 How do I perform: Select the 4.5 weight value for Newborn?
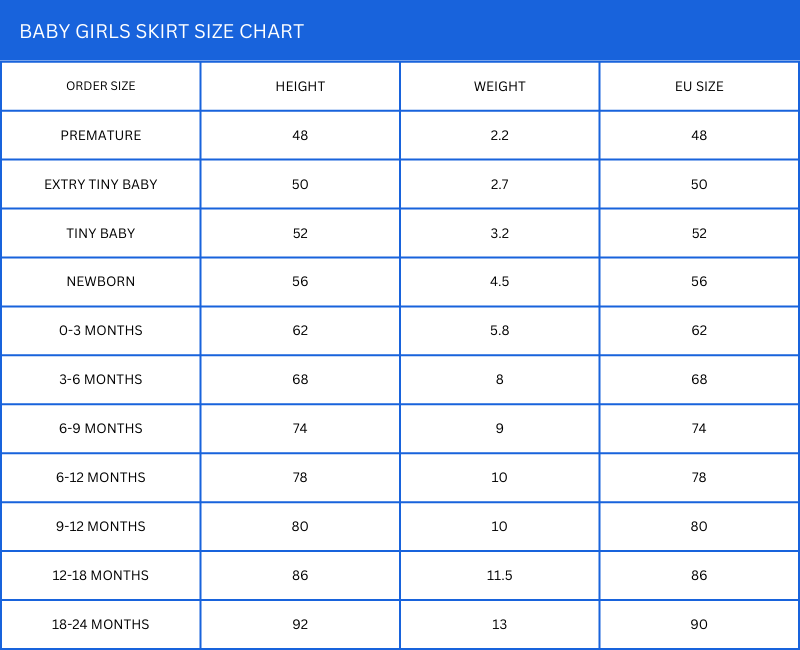point(500,281)
